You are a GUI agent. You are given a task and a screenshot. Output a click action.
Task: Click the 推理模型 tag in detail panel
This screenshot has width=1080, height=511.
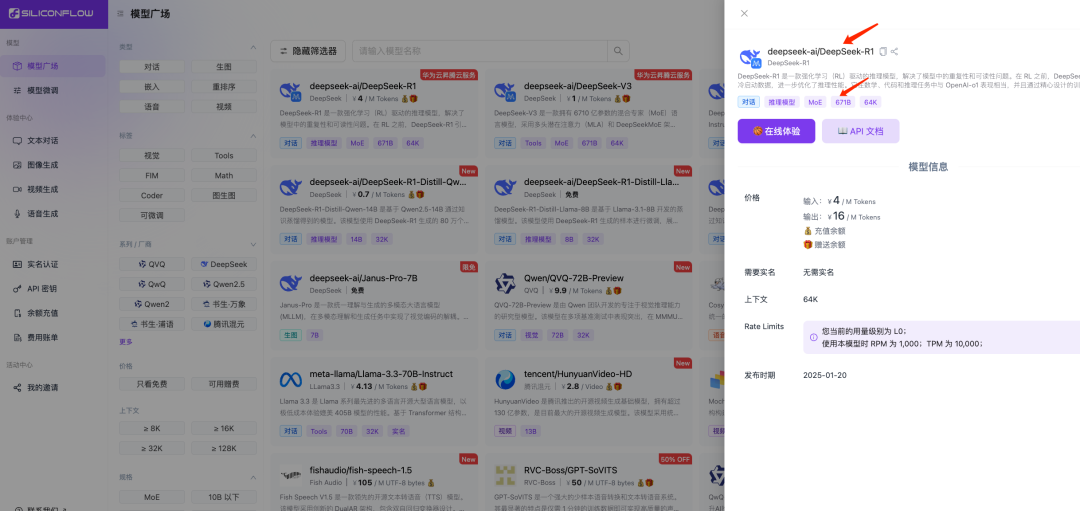(781, 102)
